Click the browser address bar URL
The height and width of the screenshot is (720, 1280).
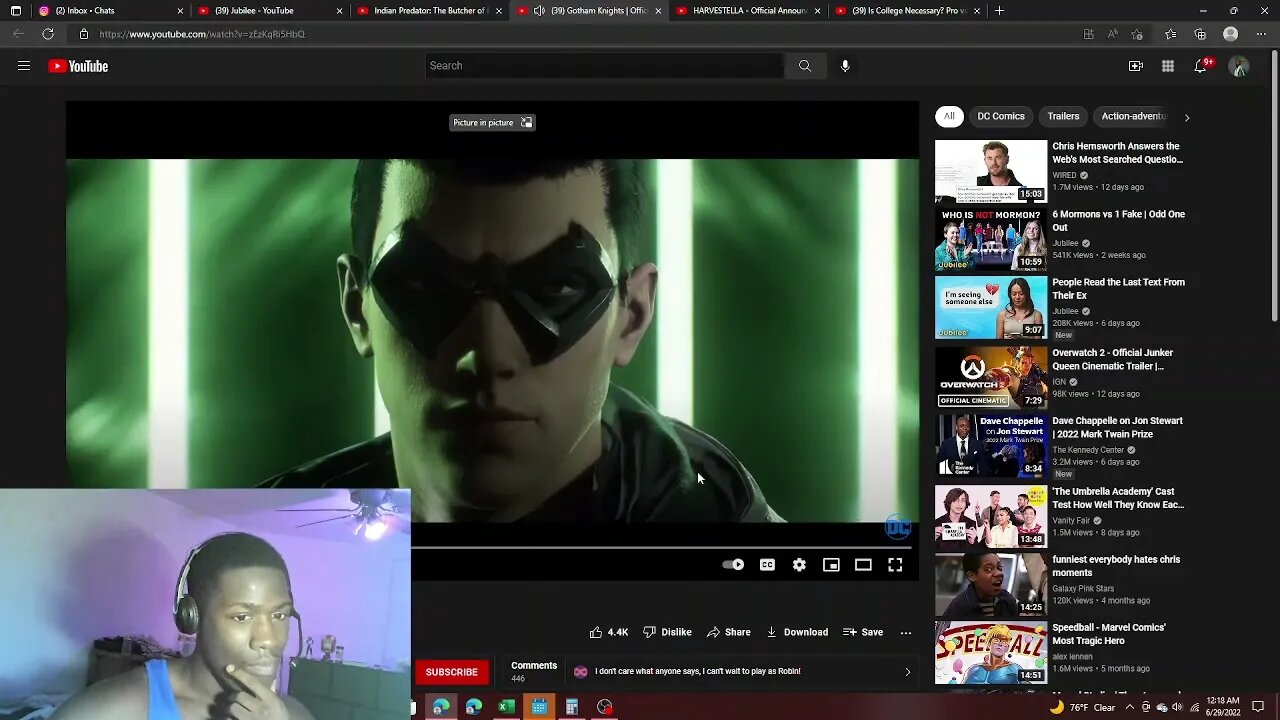(x=202, y=34)
